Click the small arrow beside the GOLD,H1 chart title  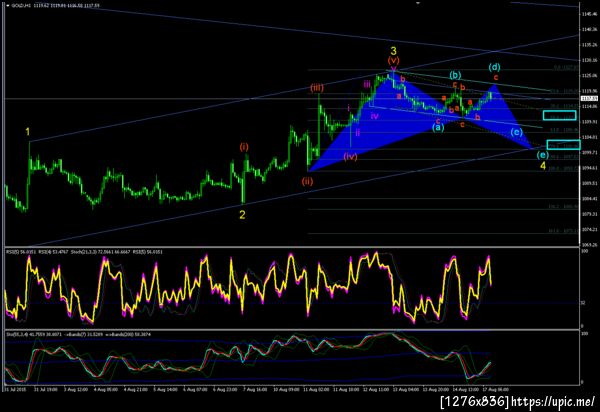click(8, 6)
